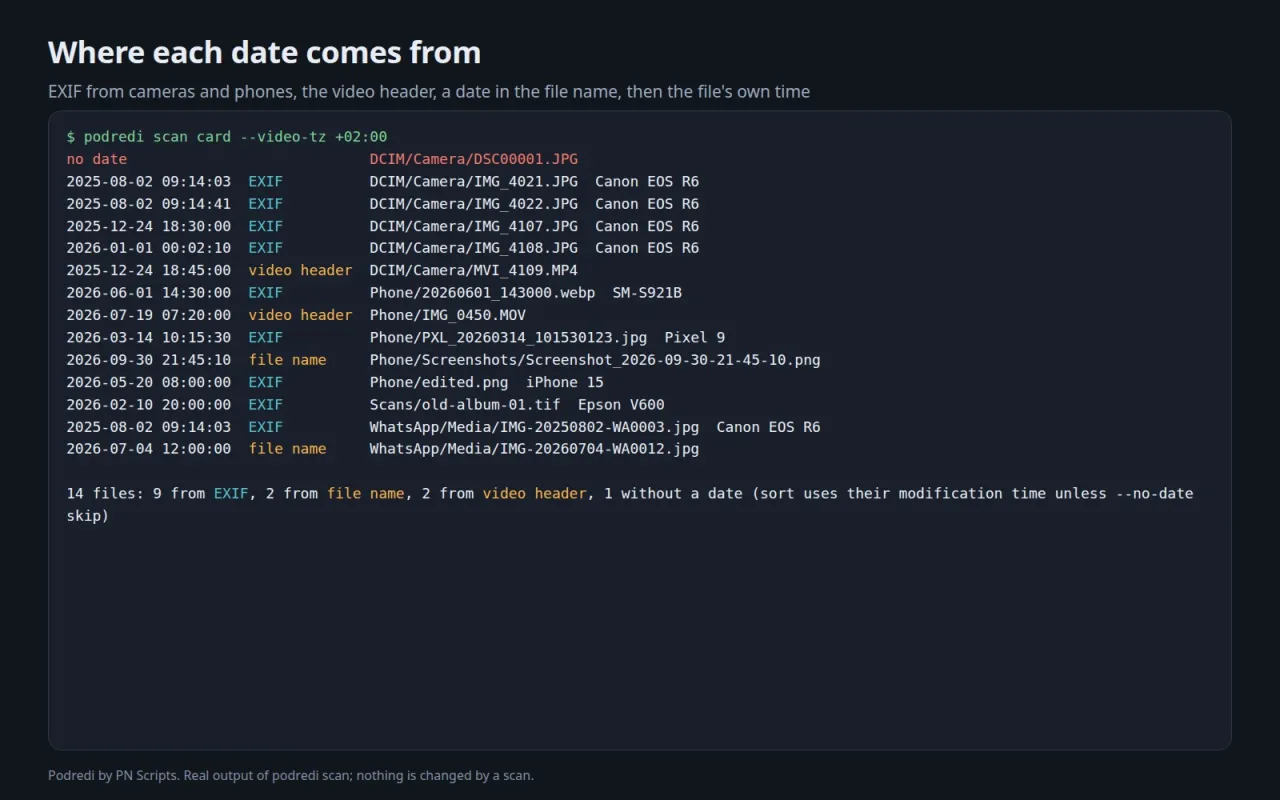Click the "14 files" summary line
1280x800 pixels.
click(x=630, y=504)
